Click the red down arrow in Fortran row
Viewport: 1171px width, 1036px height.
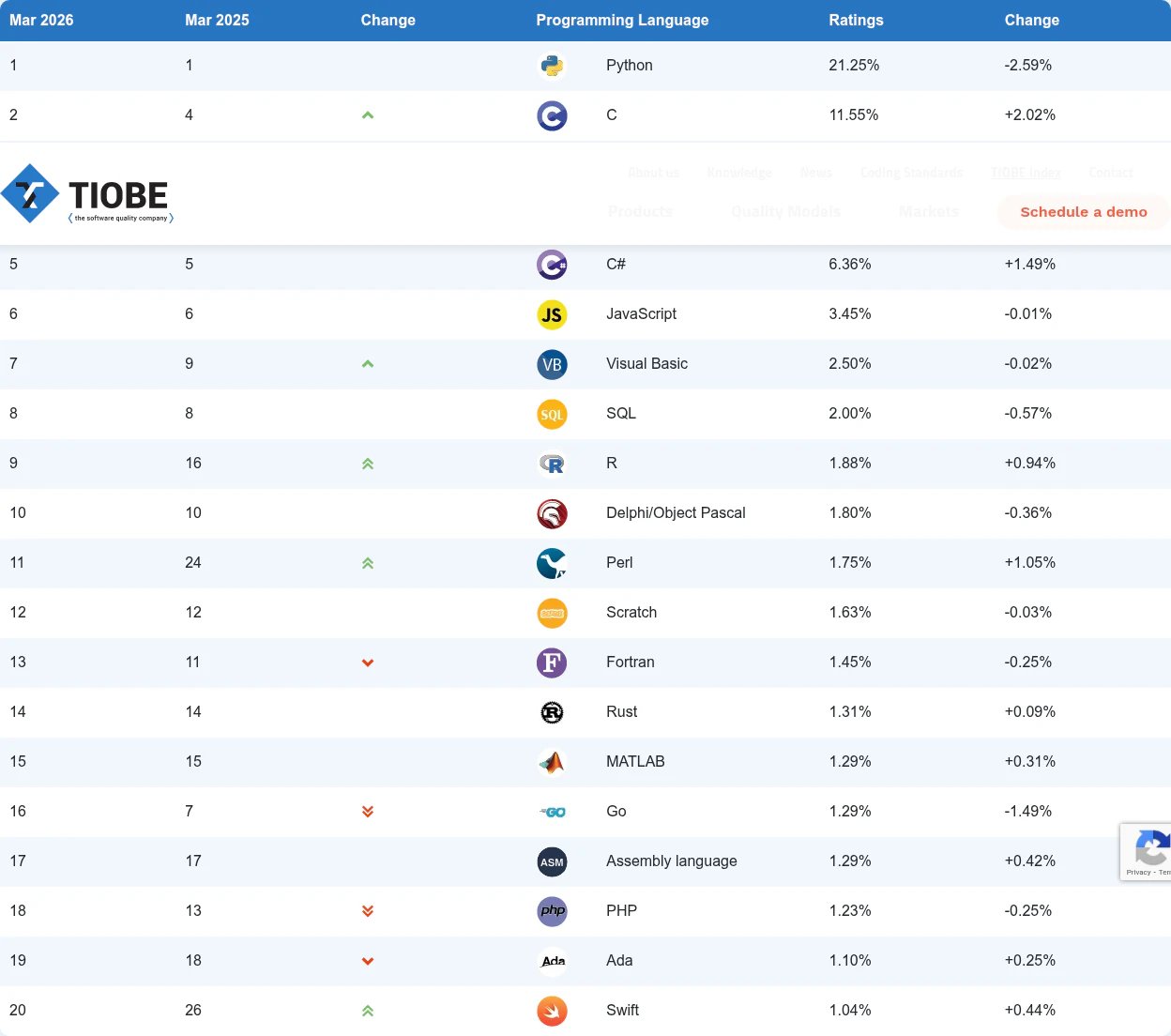368,663
